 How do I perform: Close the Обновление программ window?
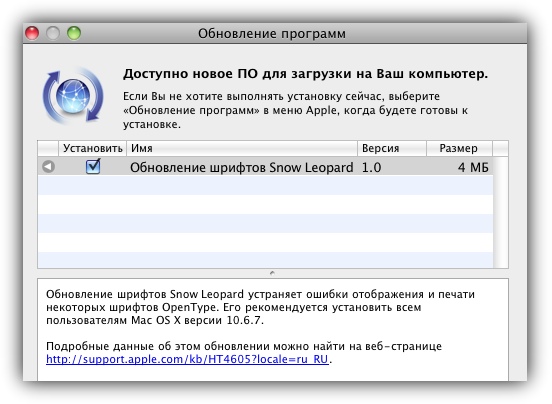pyautogui.click(x=32, y=33)
